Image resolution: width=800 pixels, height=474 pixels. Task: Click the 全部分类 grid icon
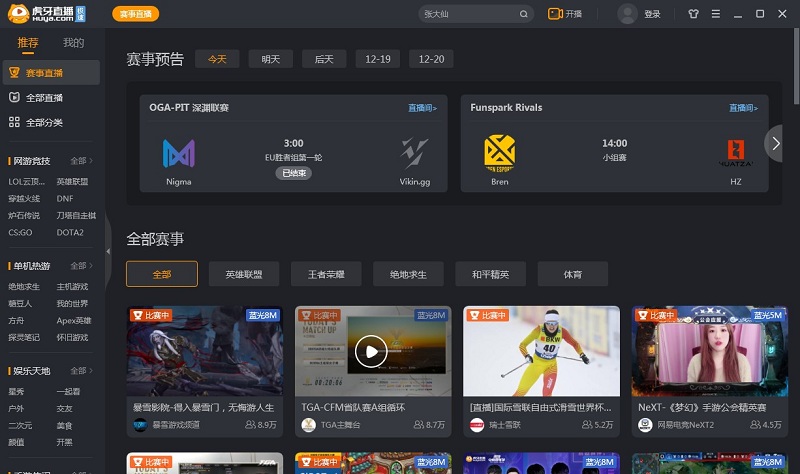click(14, 122)
